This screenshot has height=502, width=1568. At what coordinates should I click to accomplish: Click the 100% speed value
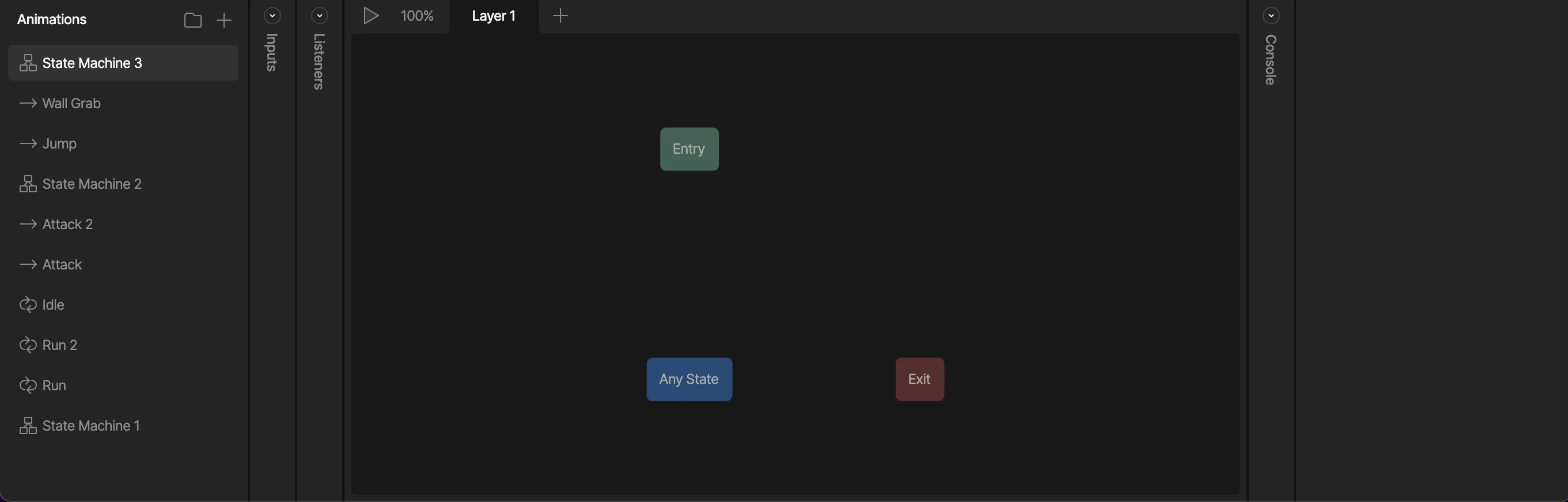[x=417, y=16]
